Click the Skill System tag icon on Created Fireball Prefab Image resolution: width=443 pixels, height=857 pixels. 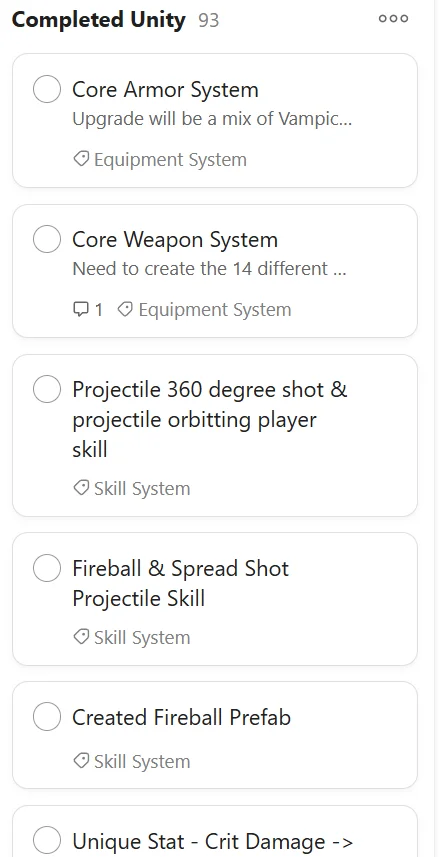pyautogui.click(x=81, y=761)
